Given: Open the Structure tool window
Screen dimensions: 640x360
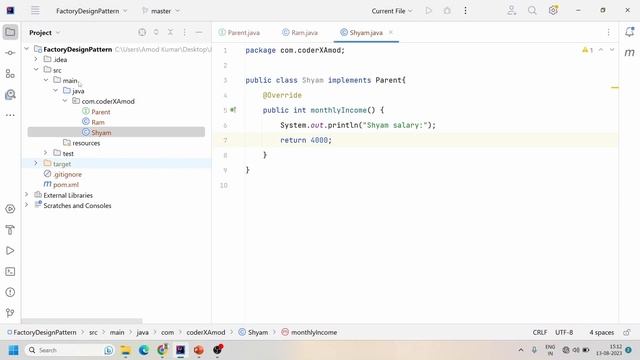Looking at the screenshot, I should pyautogui.click(x=10, y=73).
